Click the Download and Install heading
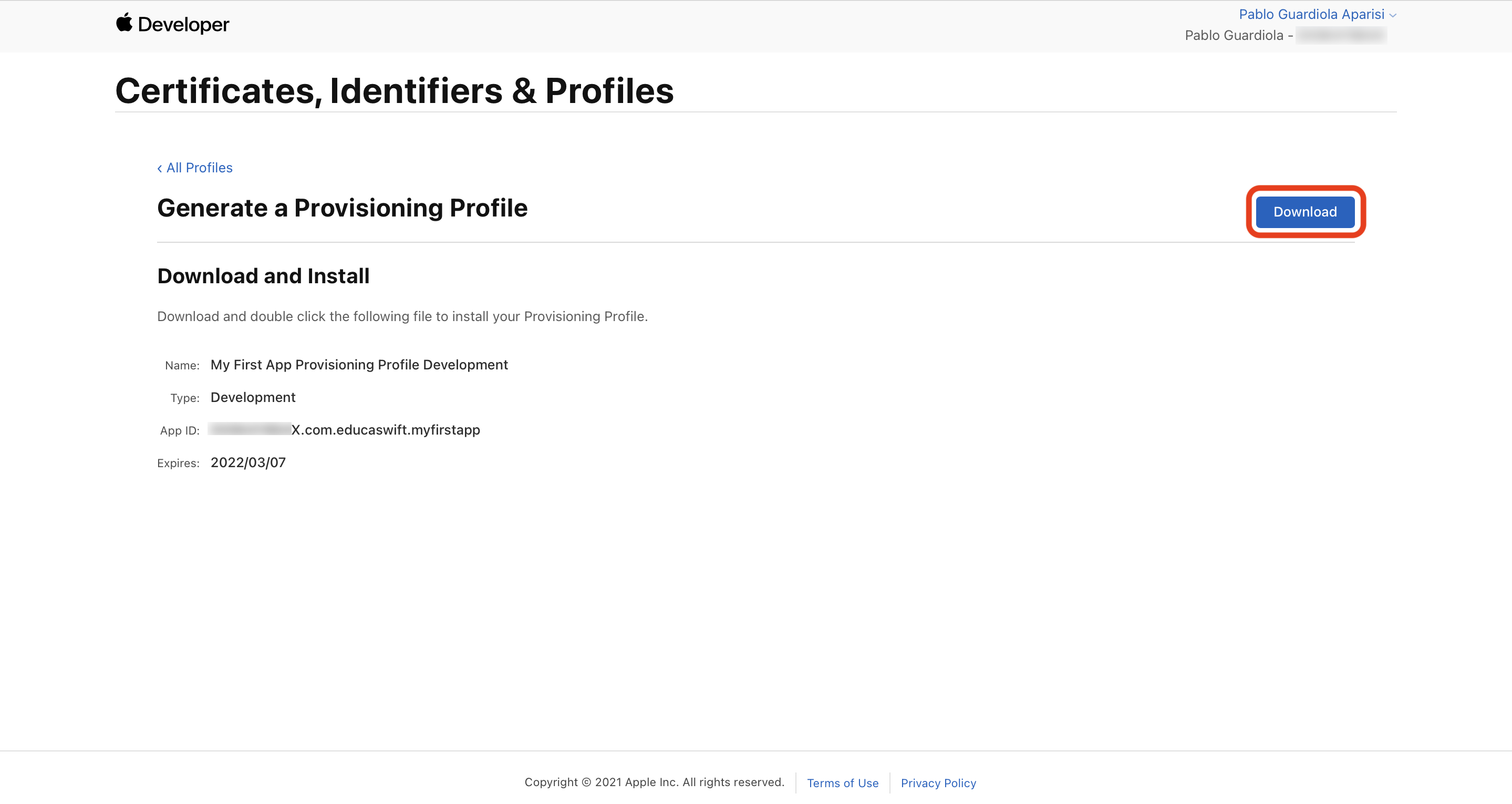Viewport: 1512px width, 804px height. (x=263, y=276)
